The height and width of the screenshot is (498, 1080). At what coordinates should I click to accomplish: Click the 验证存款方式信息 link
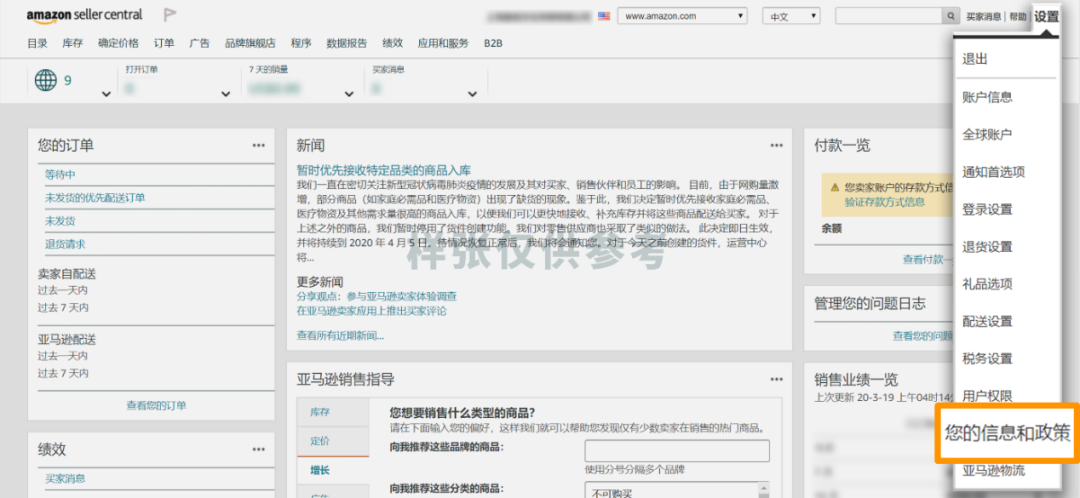885,202
